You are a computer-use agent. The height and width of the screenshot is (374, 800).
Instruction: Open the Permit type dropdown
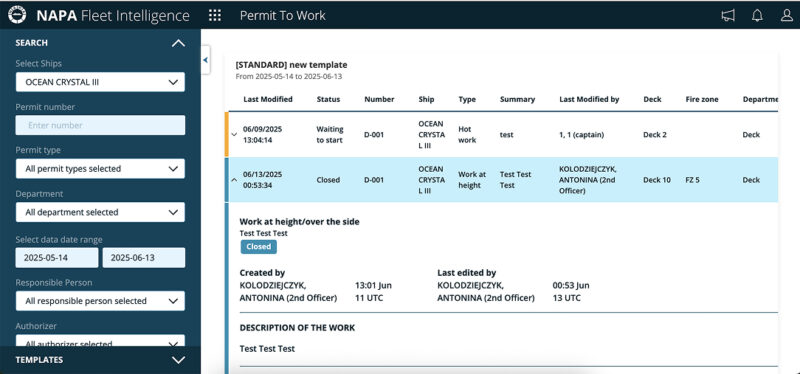100,168
